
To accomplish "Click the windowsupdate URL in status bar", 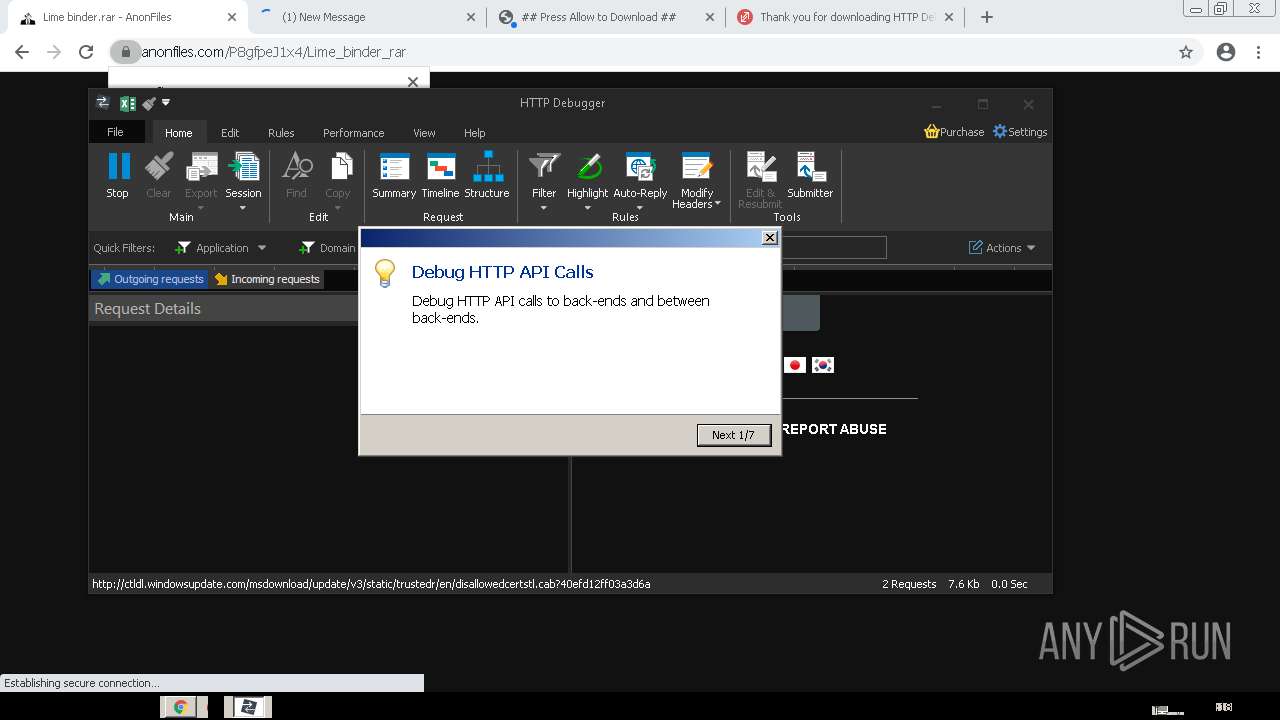I will click(x=371, y=584).
